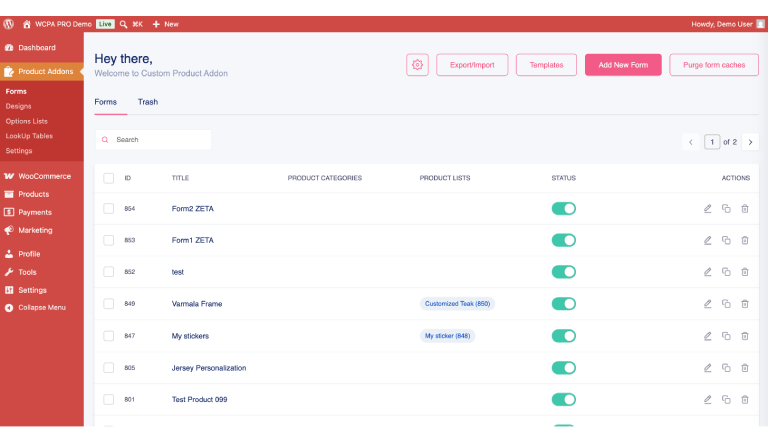The height and width of the screenshot is (442, 768).
Task: Toggle Test Product 099 status switch
Action: pos(564,400)
